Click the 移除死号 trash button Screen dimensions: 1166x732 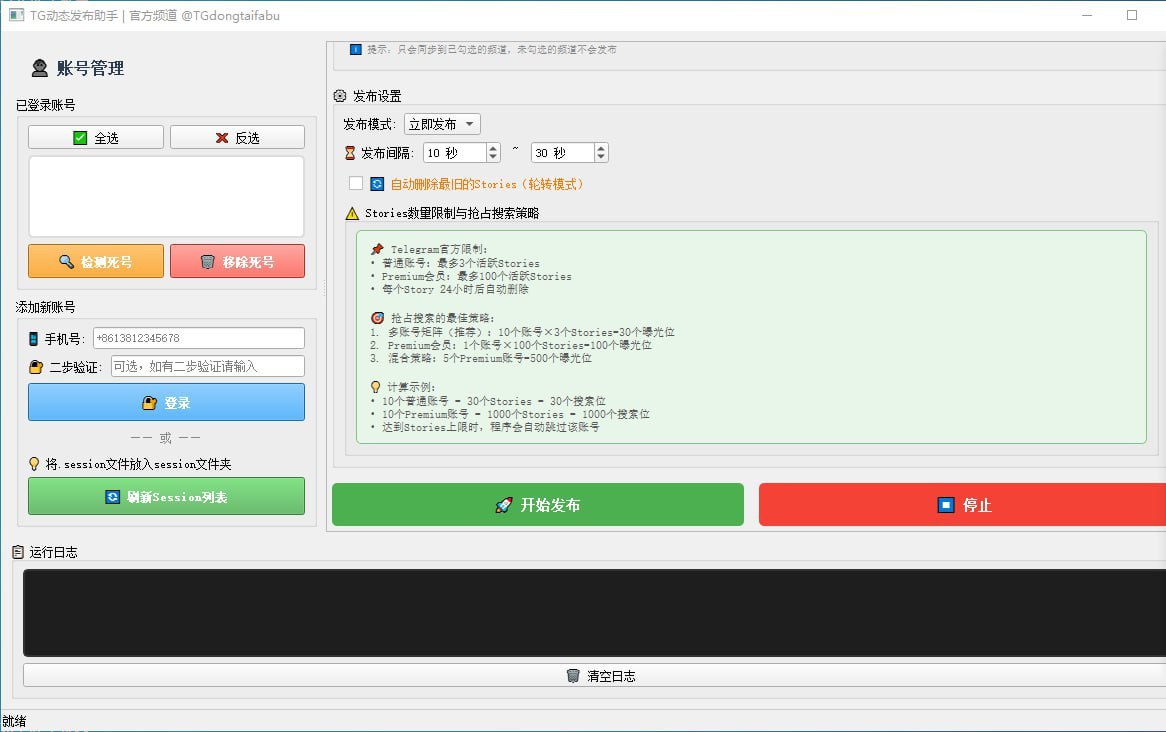tap(237, 262)
